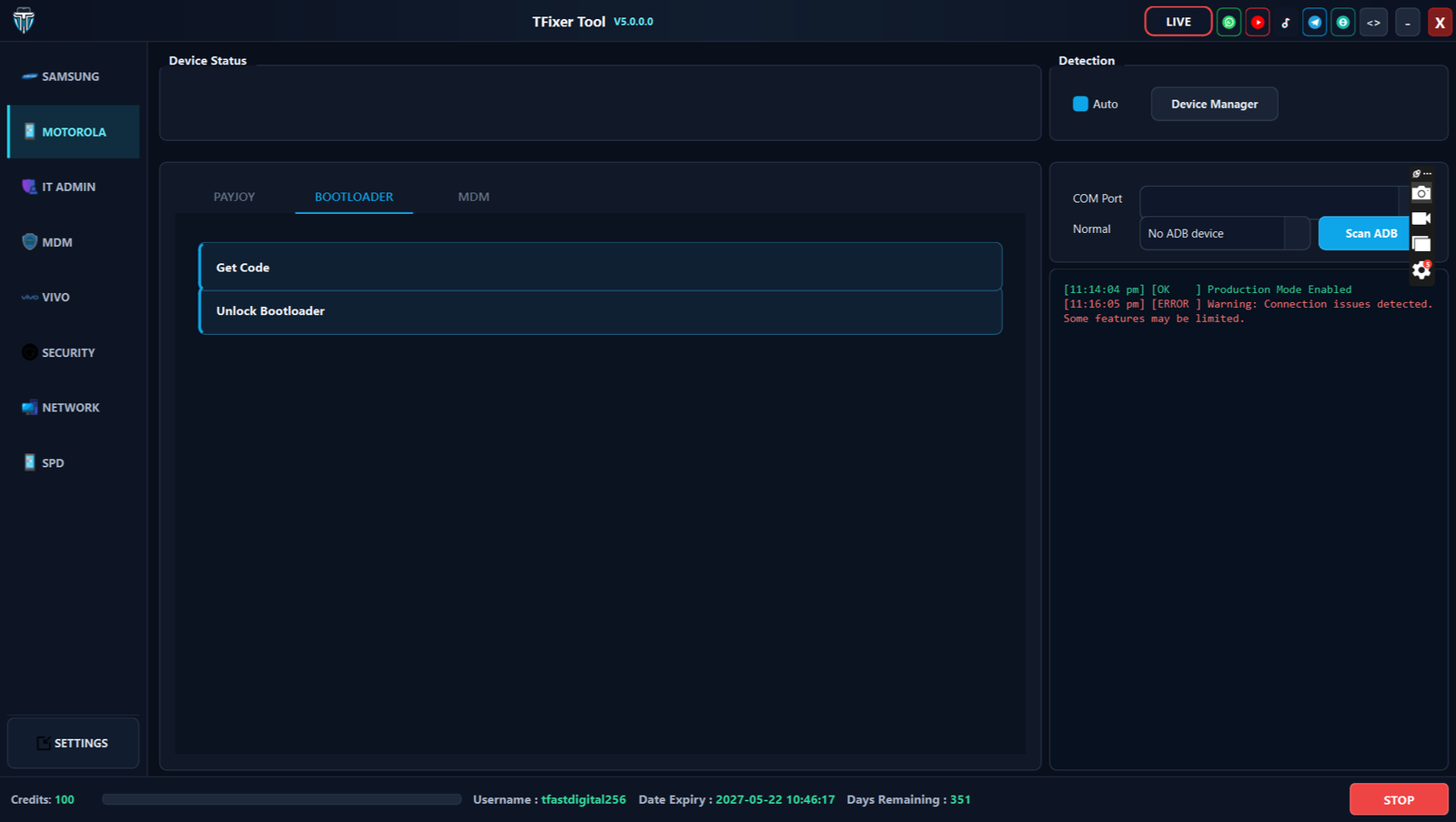Click the Production Mode Enabled log line

[x=1208, y=289]
